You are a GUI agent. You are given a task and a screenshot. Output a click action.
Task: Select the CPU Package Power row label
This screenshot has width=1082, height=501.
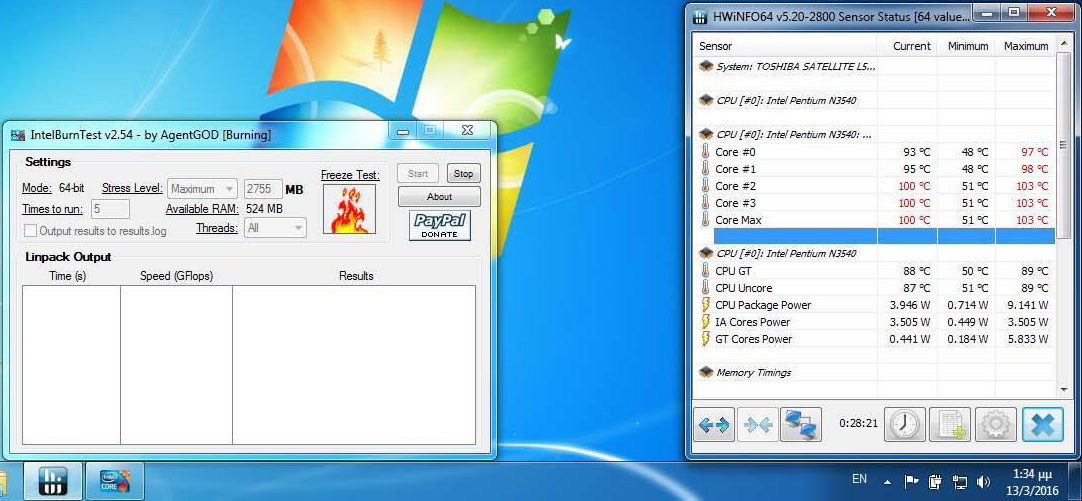(x=763, y=305)
